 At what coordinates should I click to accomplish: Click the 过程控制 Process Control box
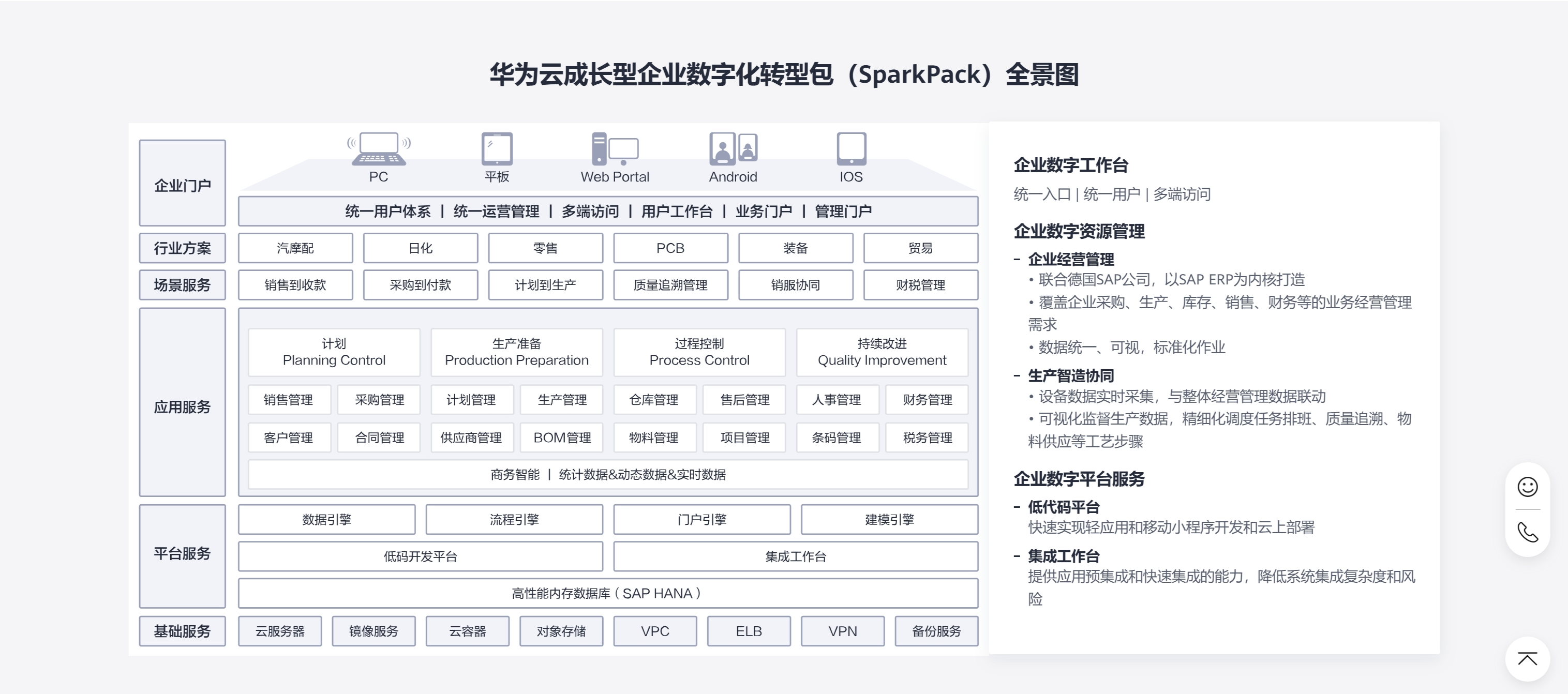tap(699, 352)
